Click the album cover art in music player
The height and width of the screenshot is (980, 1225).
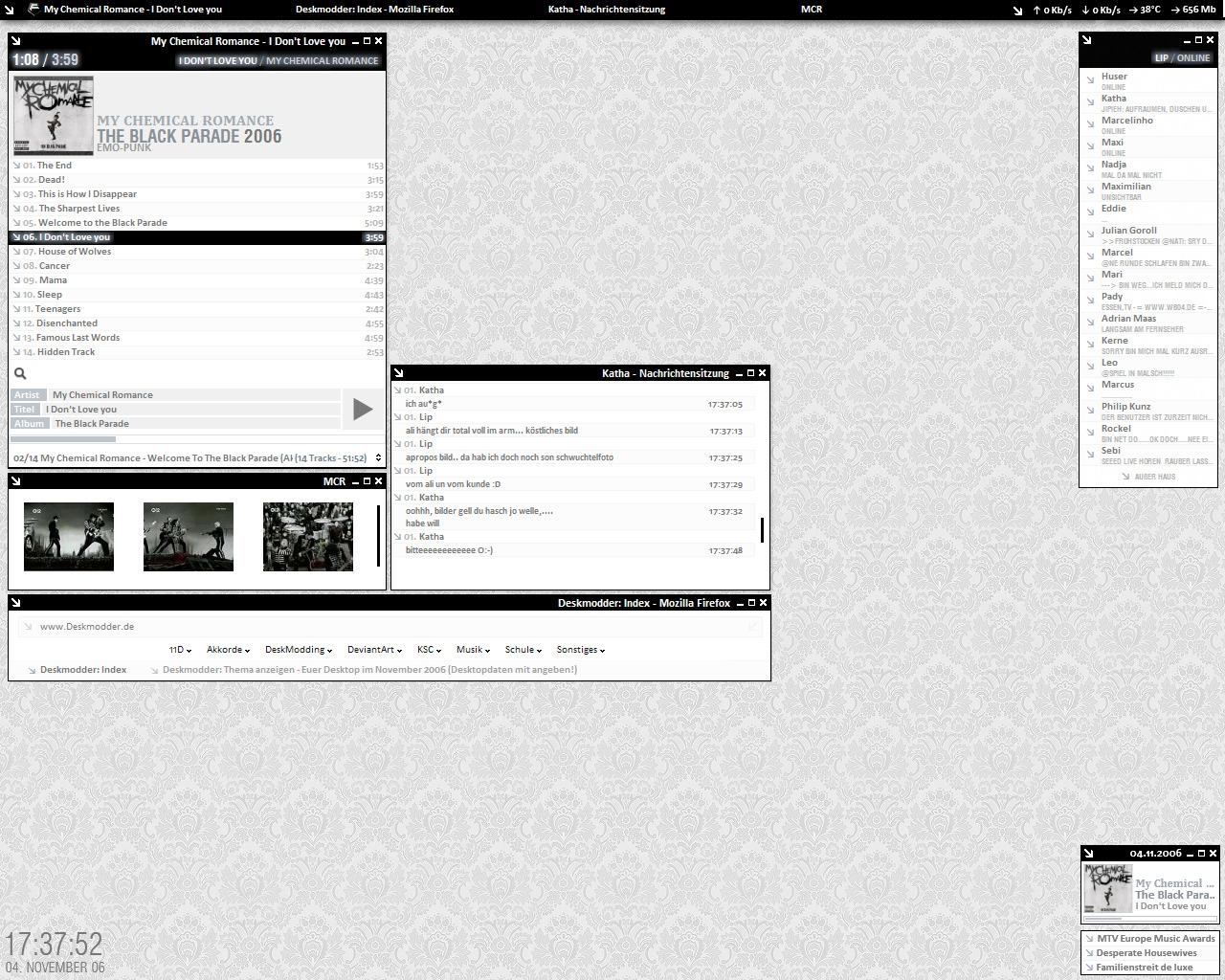(x=54, y=116)
